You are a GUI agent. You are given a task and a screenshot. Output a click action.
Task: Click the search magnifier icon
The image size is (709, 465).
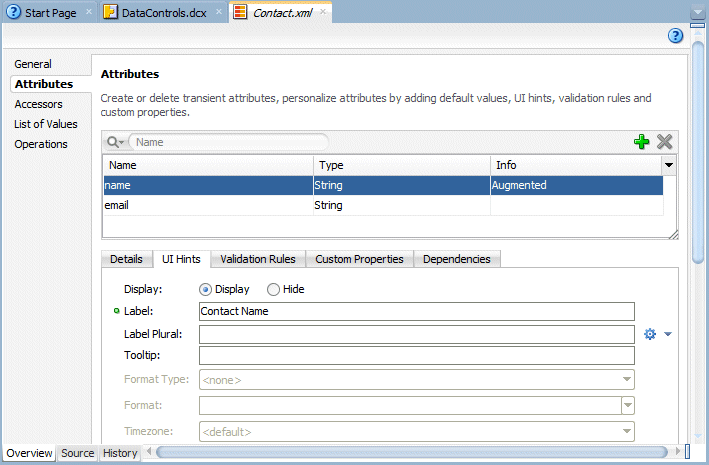point(113,142)
